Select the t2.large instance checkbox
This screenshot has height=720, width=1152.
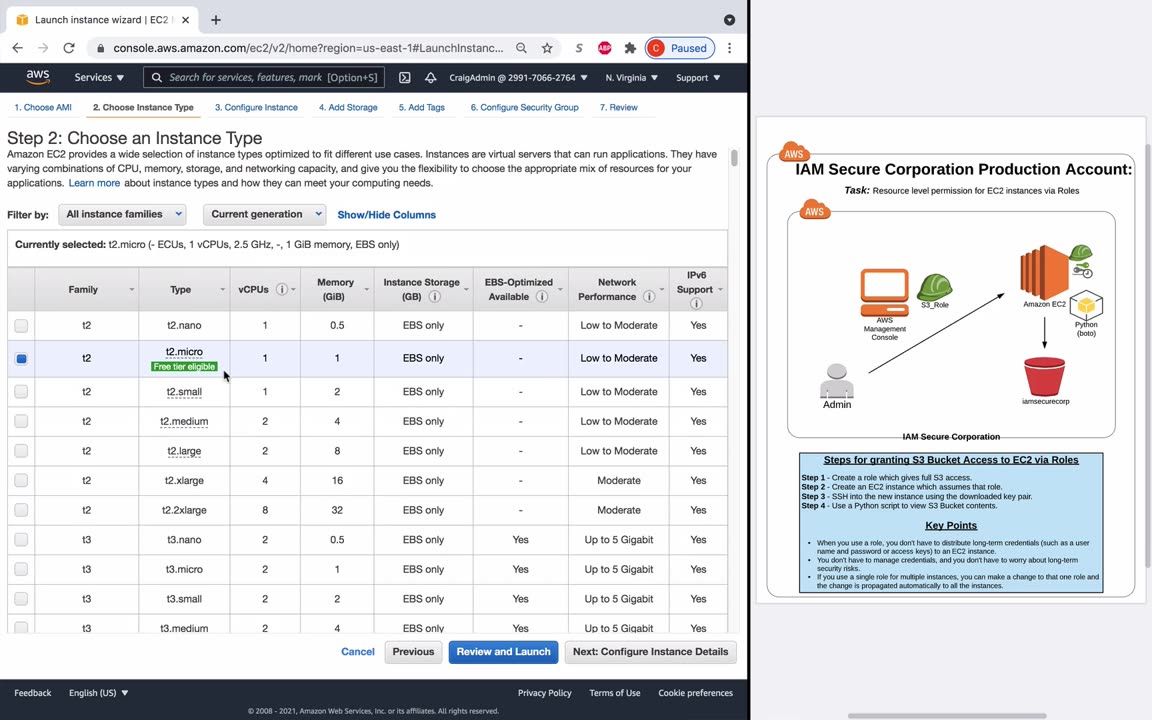click(x=21, y=450)
